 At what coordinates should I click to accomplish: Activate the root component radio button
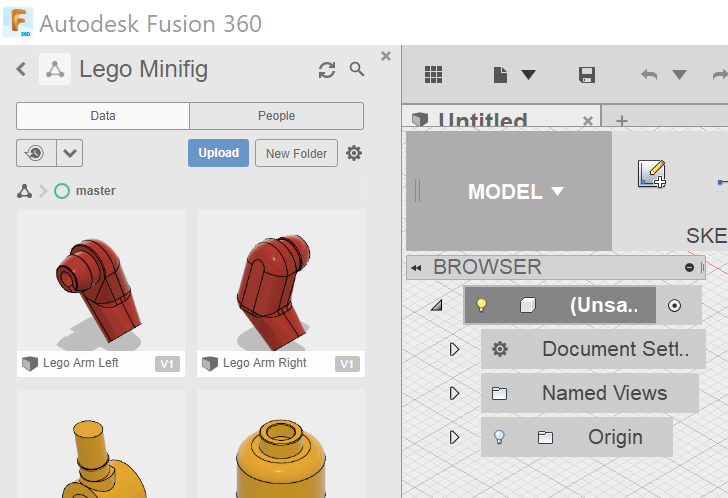[674, 305]
